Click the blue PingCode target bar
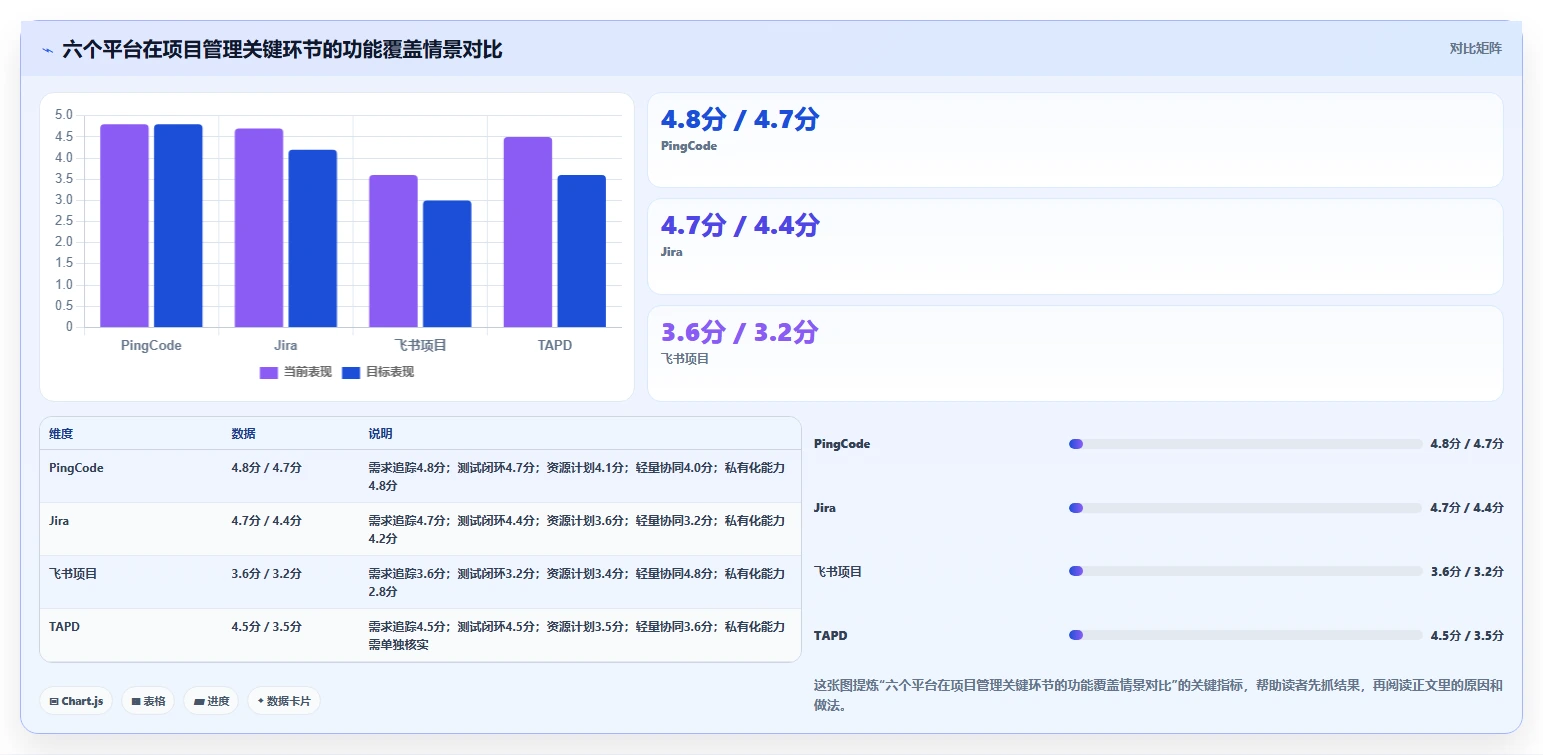This screenshot has width=1543, height=755. pyautogui.click(x=178, y=225)
